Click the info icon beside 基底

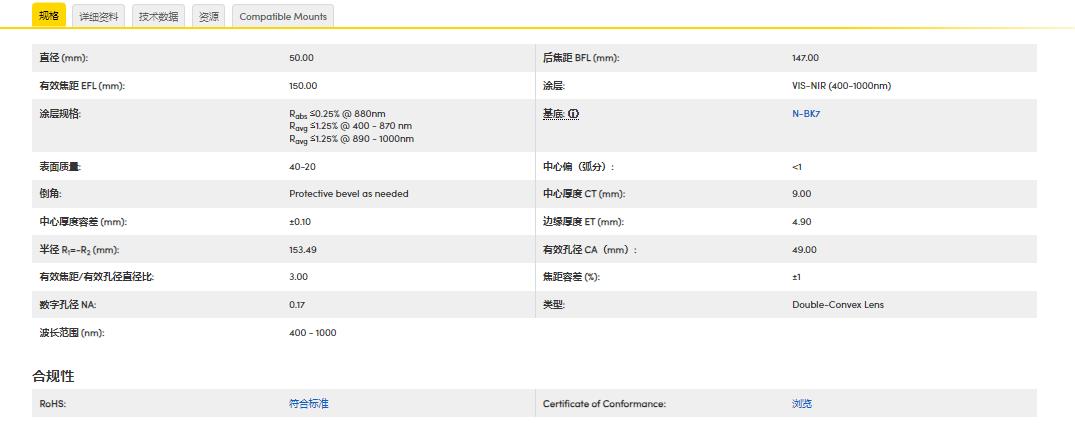[574, 114]
